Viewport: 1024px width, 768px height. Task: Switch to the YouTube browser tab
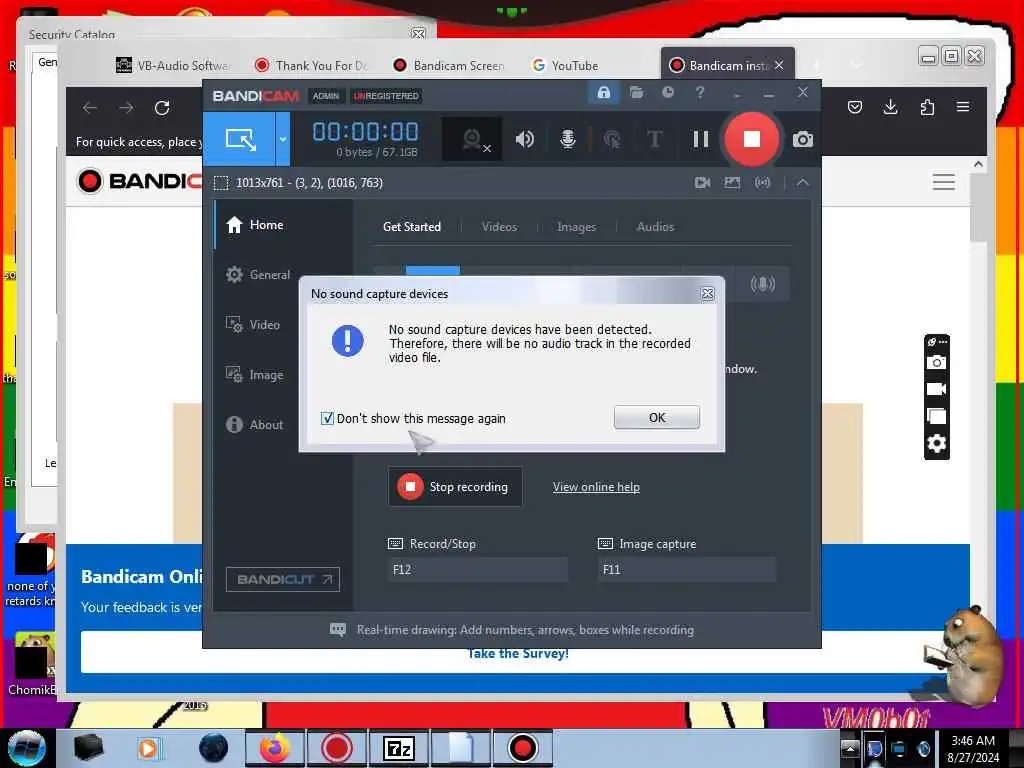566,65
